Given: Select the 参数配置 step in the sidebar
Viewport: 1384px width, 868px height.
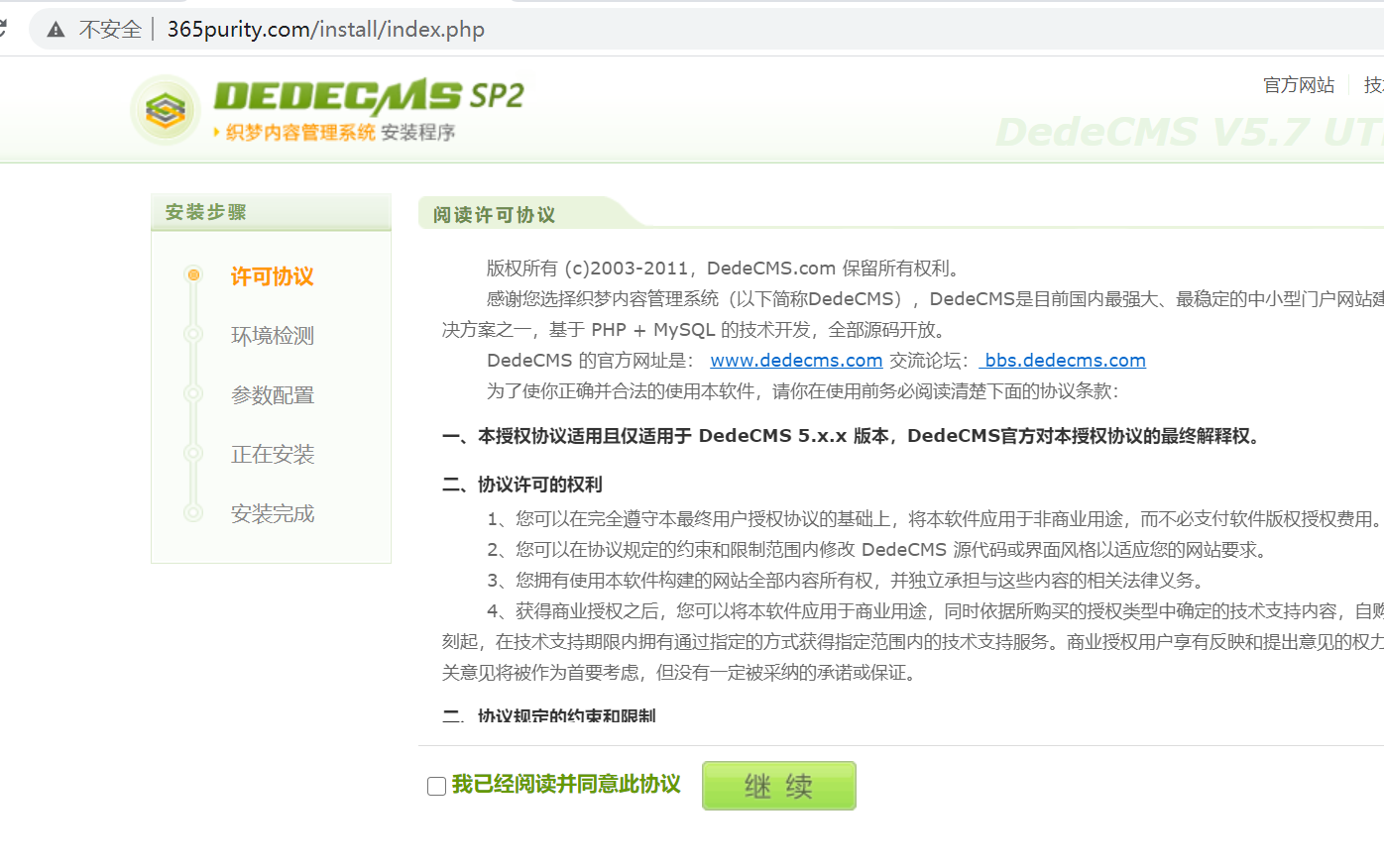Looking at the screenshot, I should [272, 395].
